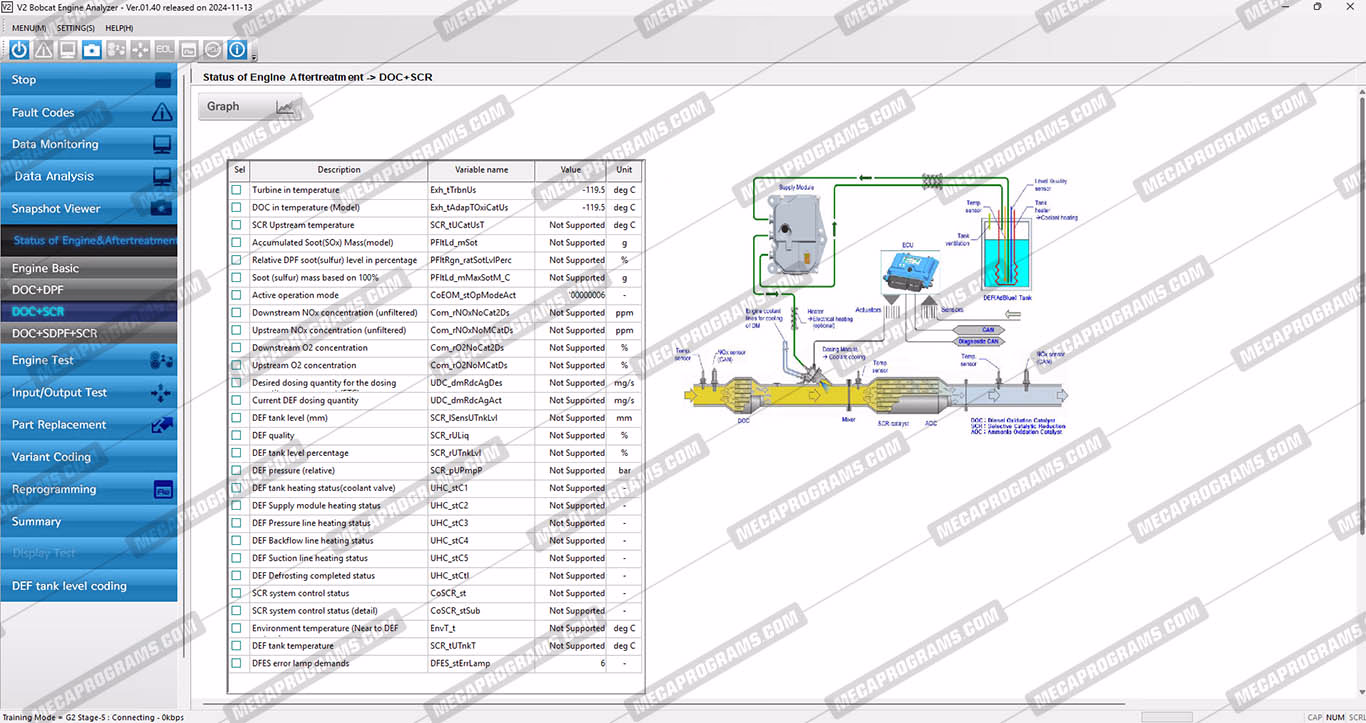Open the HELP(H) menu
The image size is (1366, 723).
point(119,28)
